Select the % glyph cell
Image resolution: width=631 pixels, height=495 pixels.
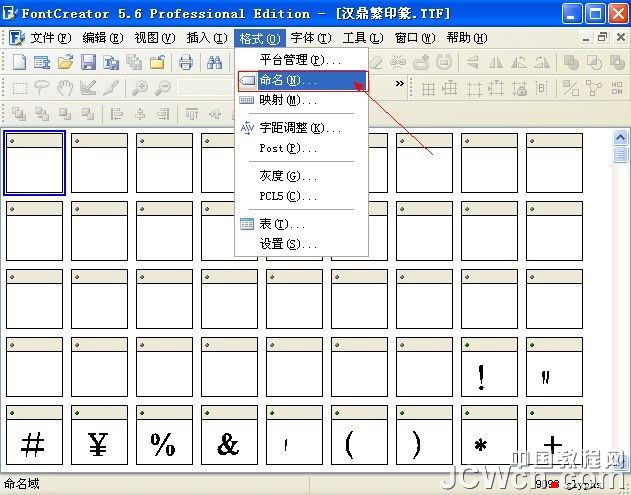(x=164, y=435)
